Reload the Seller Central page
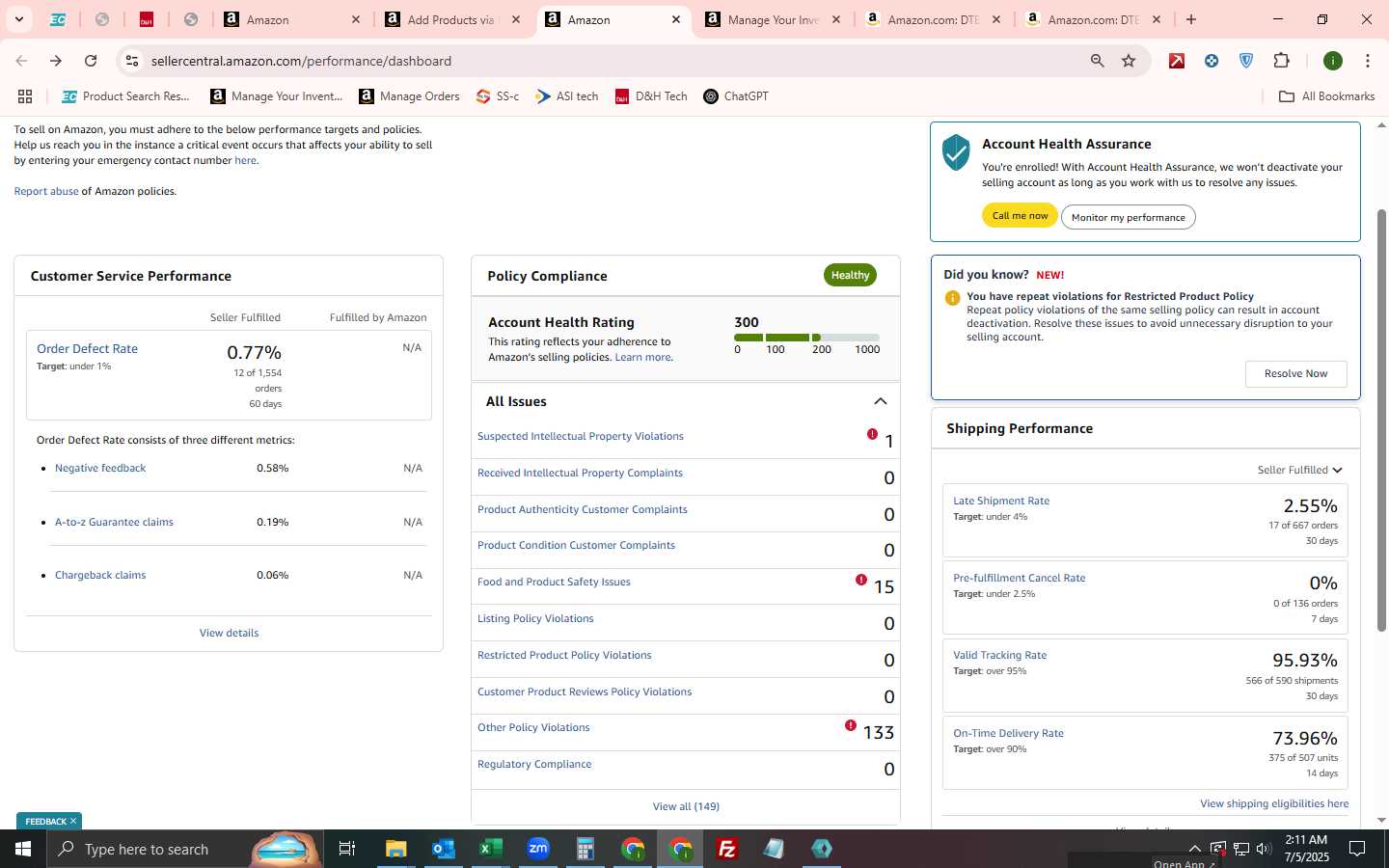The image size is (1389, 868). (91, 61)
